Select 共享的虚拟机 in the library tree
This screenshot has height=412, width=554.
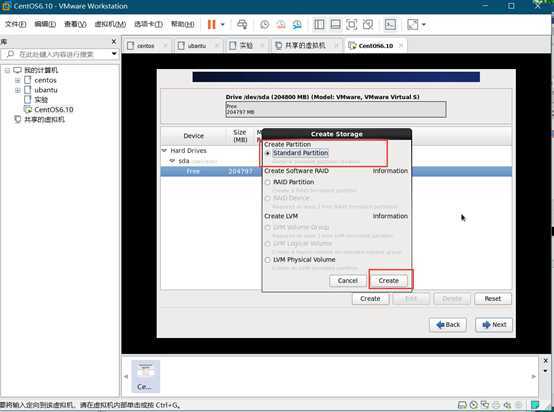44,119
